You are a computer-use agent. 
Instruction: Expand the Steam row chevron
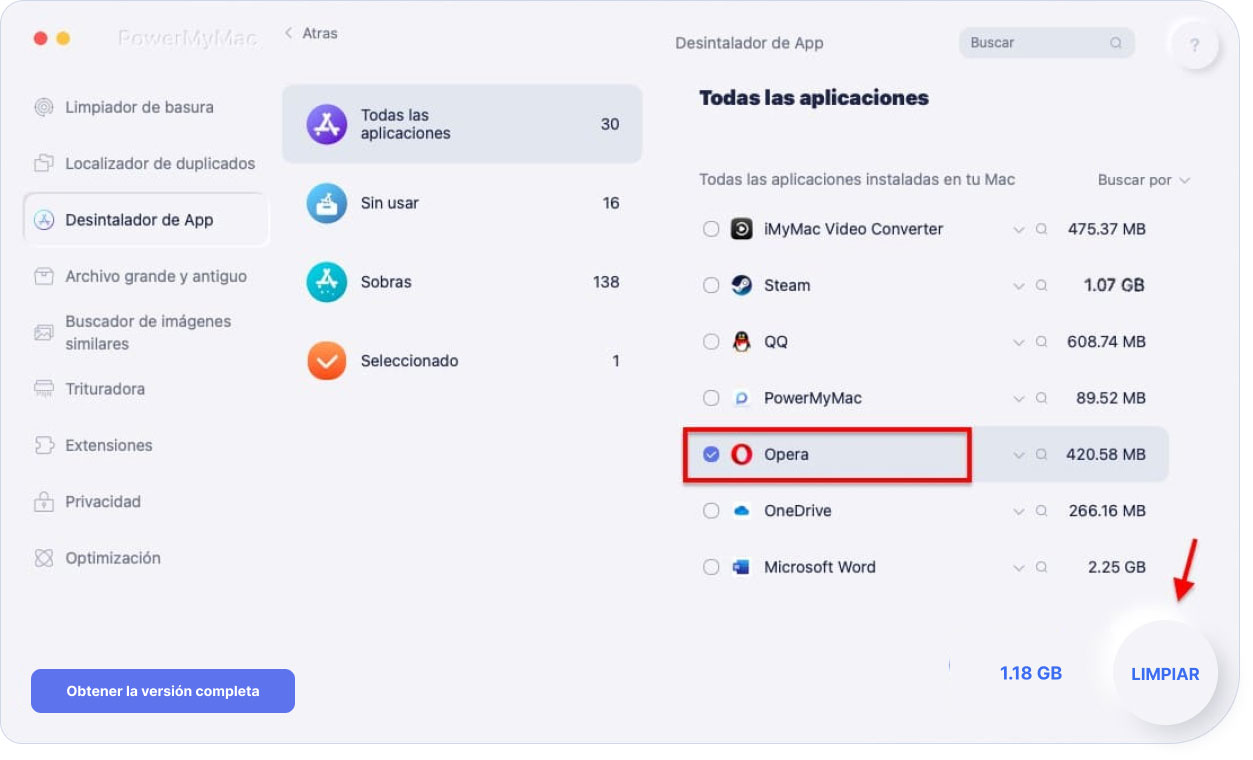pyautogui.click(x=1018, y=286)
